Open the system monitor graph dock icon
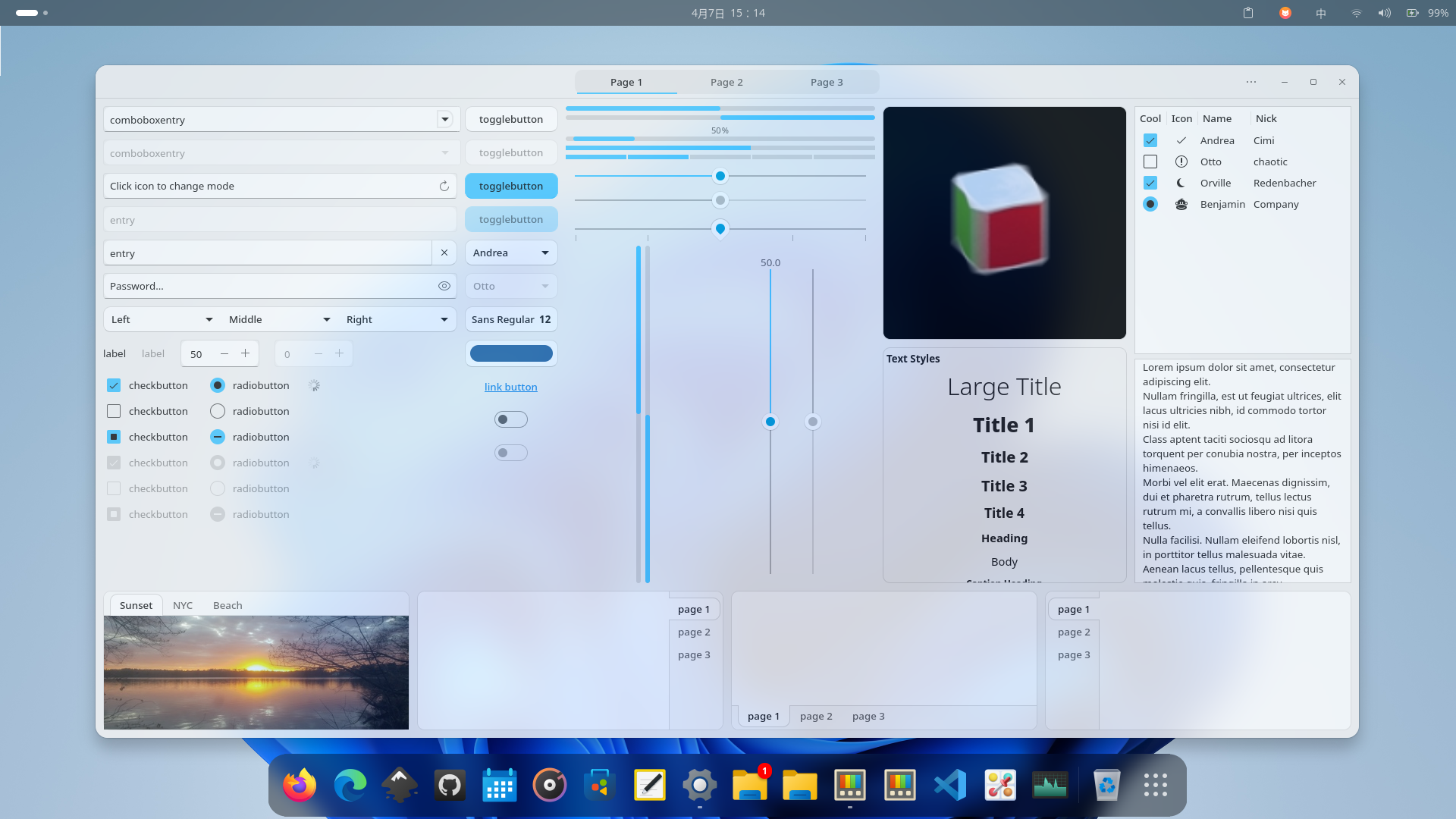 coord(1050,785)
